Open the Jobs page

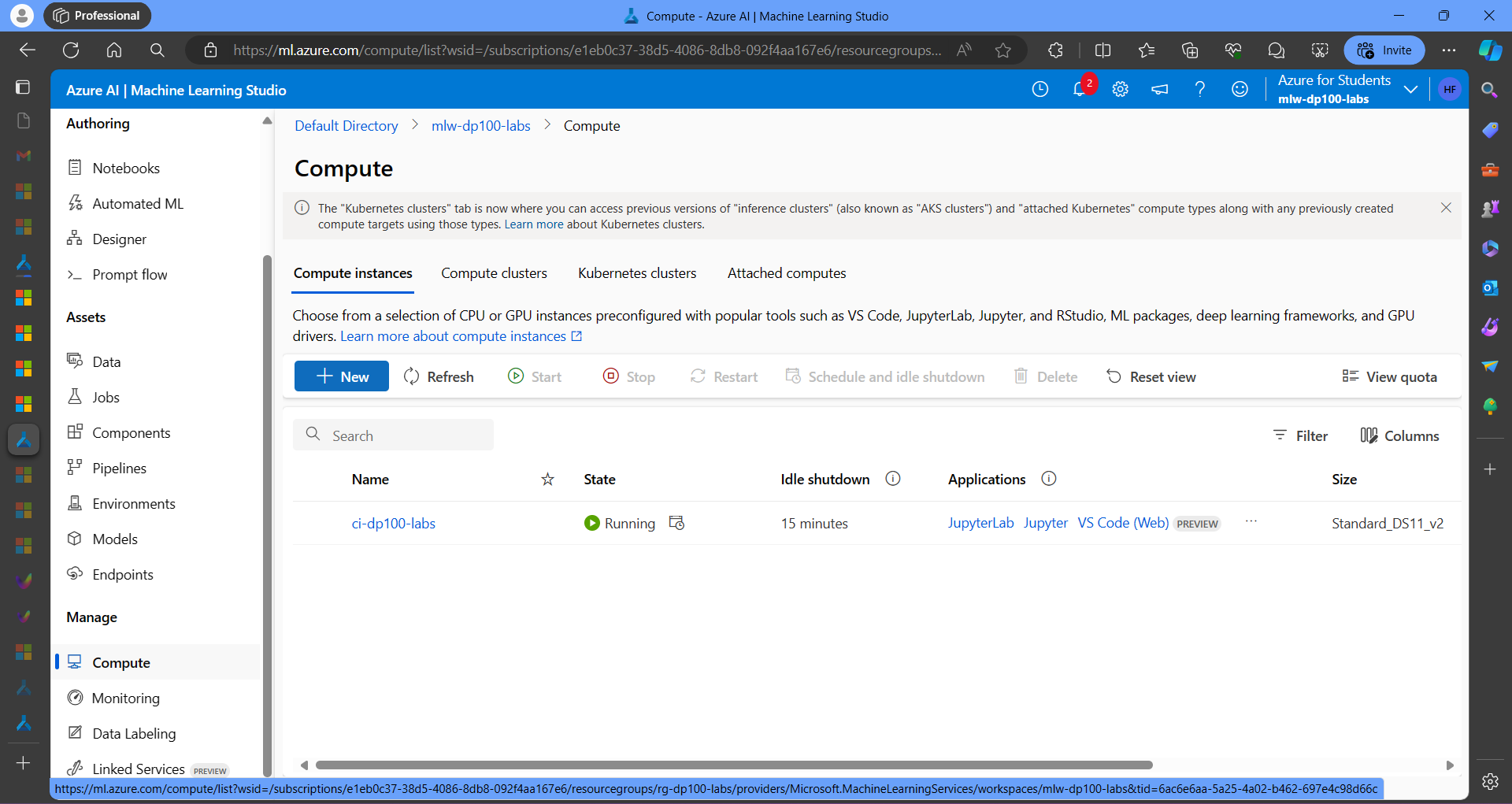point(93,397)
